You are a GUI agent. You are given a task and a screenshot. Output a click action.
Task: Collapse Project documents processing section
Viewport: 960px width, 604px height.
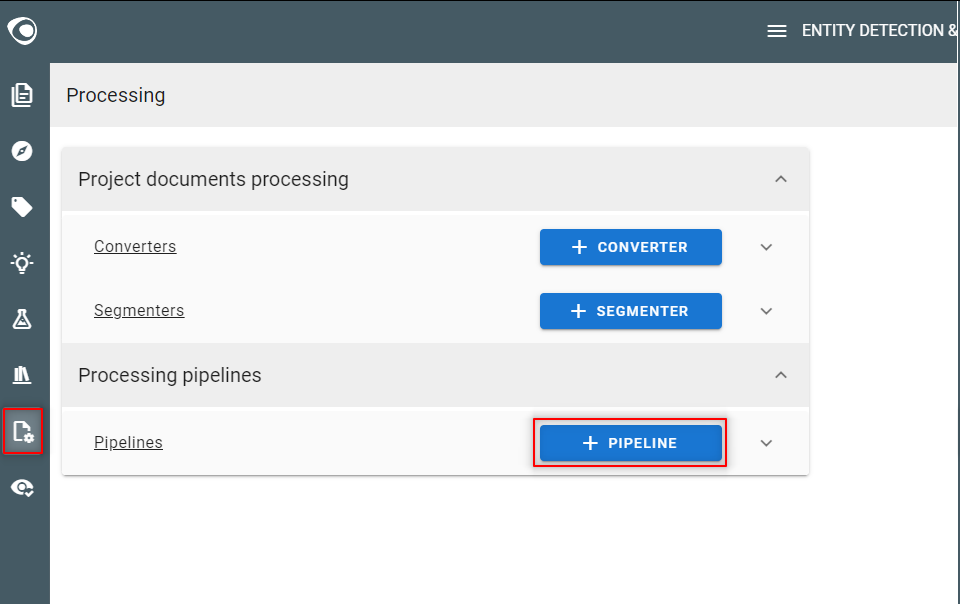781,179
